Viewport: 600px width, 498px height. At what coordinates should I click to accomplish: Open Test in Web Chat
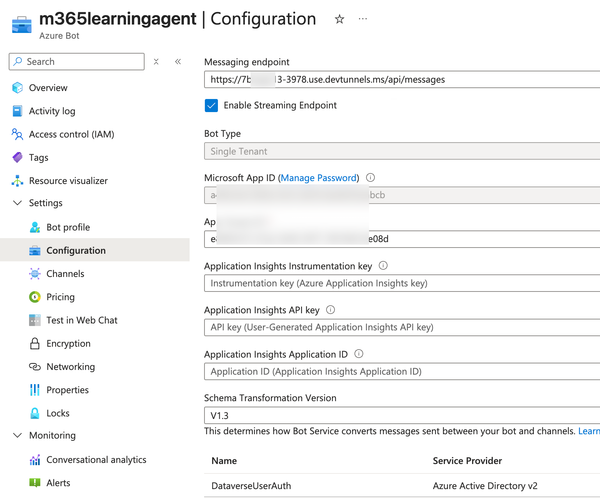tap(82, 320)
